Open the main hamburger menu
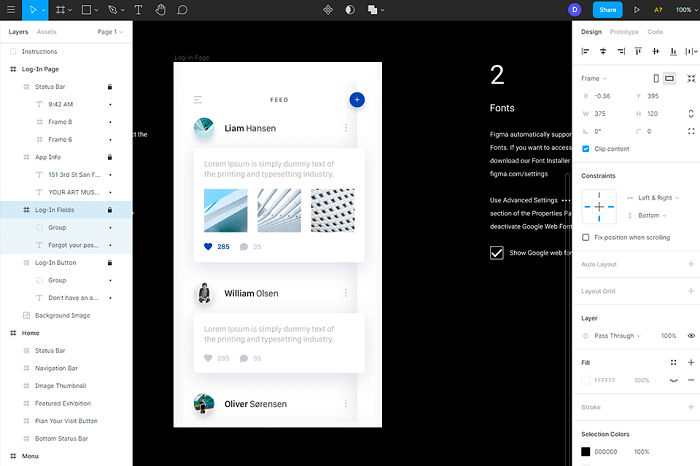The width and height of the screenshot is (700, 466). click(11, 10)
